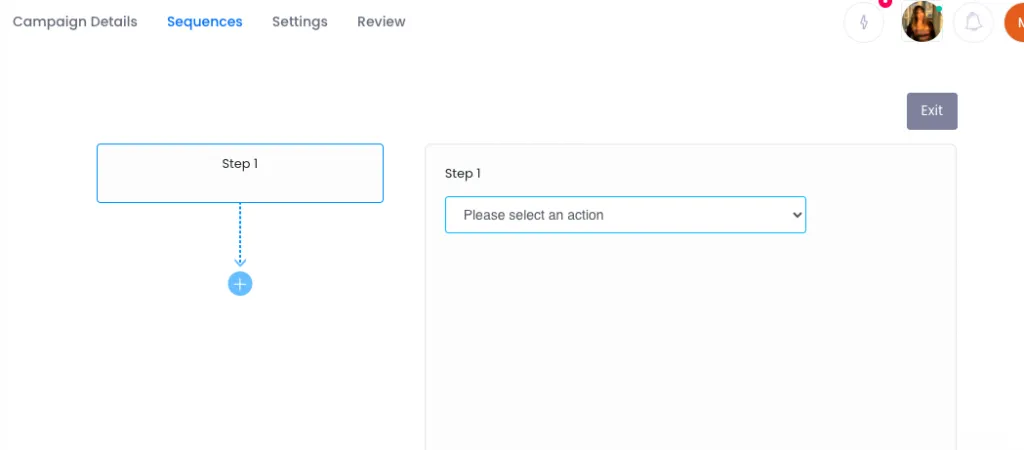This screenshot has width=1024, height=450.
Task: Click the red badge on lightning icon
Action: (x=886, y=3)
